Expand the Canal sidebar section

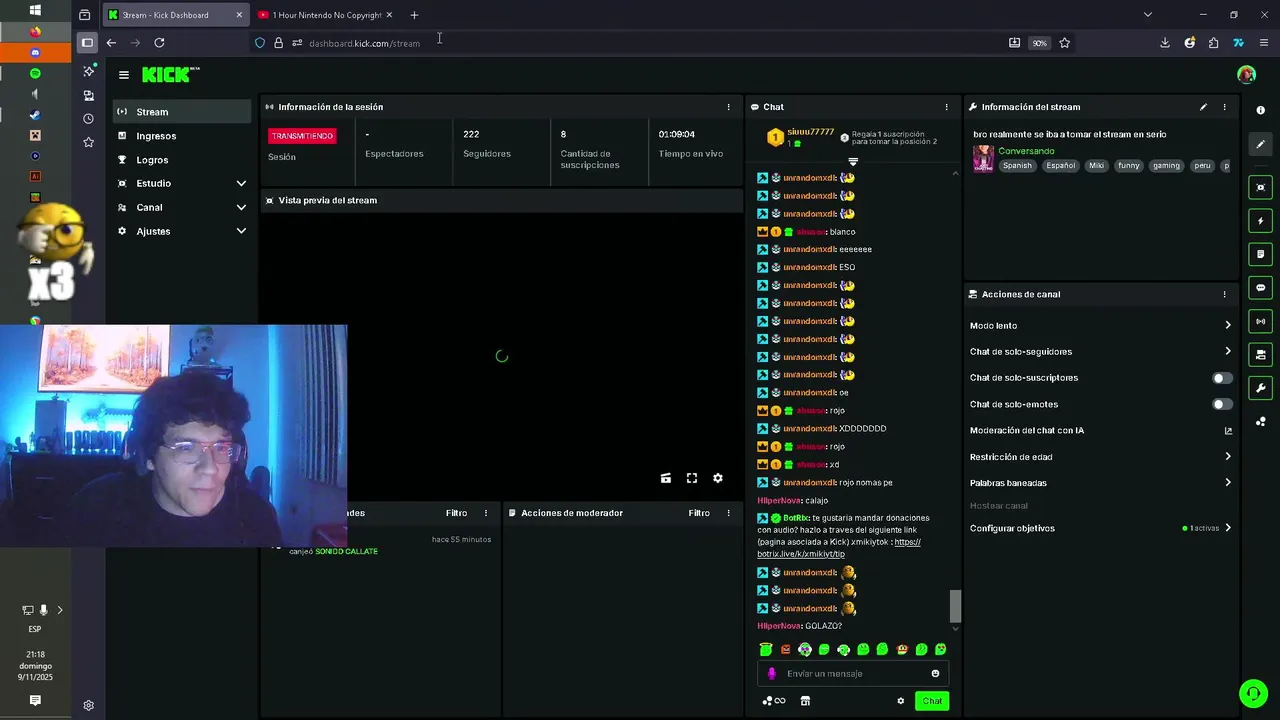coord(183,207)
